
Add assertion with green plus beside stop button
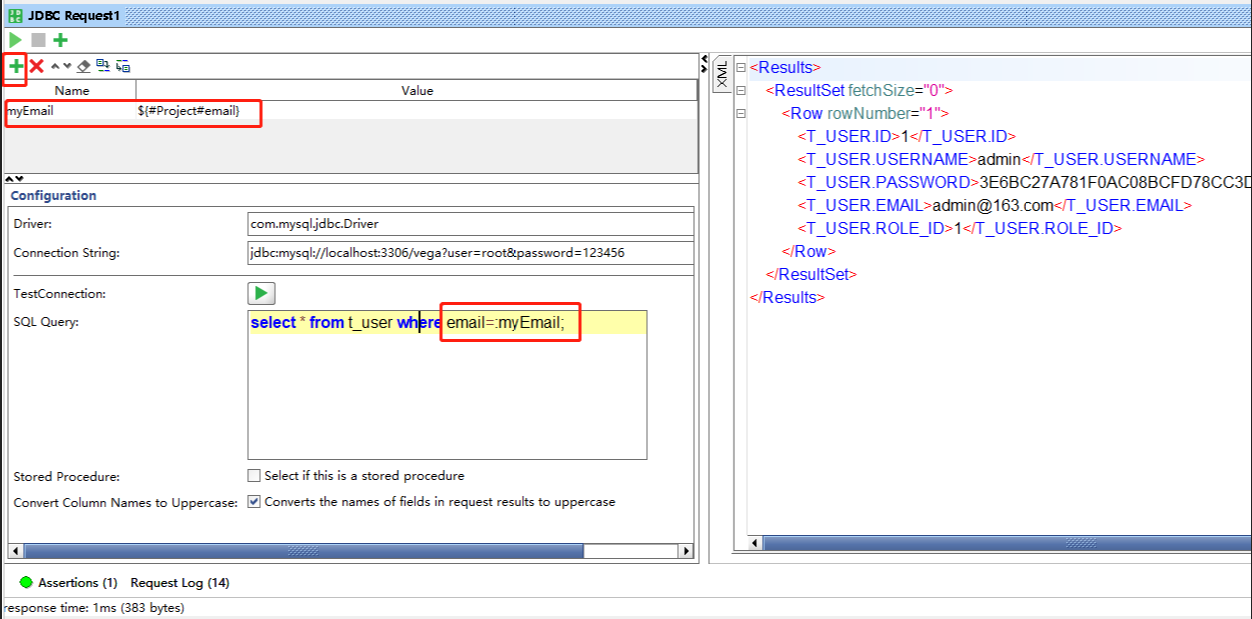(x=61, y=40)
